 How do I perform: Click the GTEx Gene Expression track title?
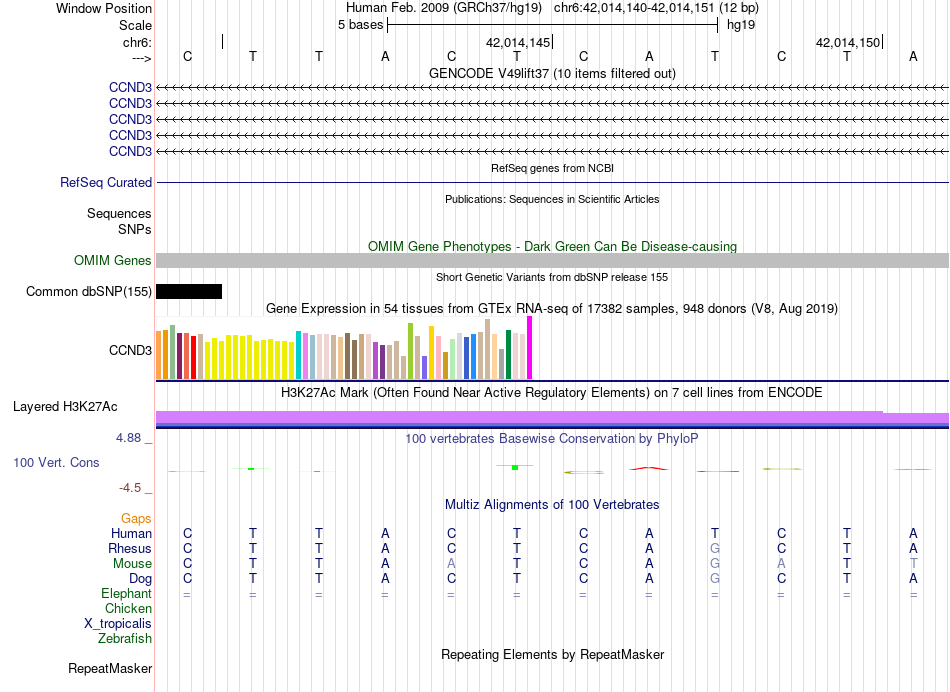(552, 308)
